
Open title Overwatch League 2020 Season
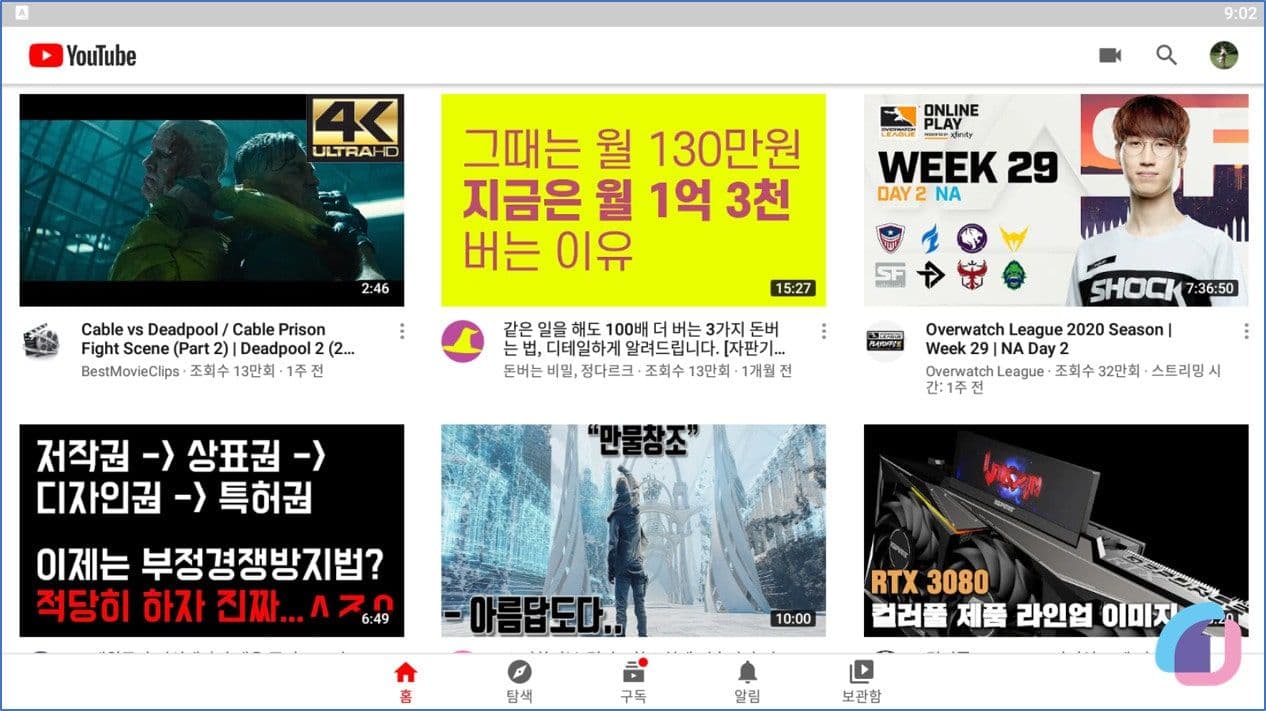coord(1049,339)
